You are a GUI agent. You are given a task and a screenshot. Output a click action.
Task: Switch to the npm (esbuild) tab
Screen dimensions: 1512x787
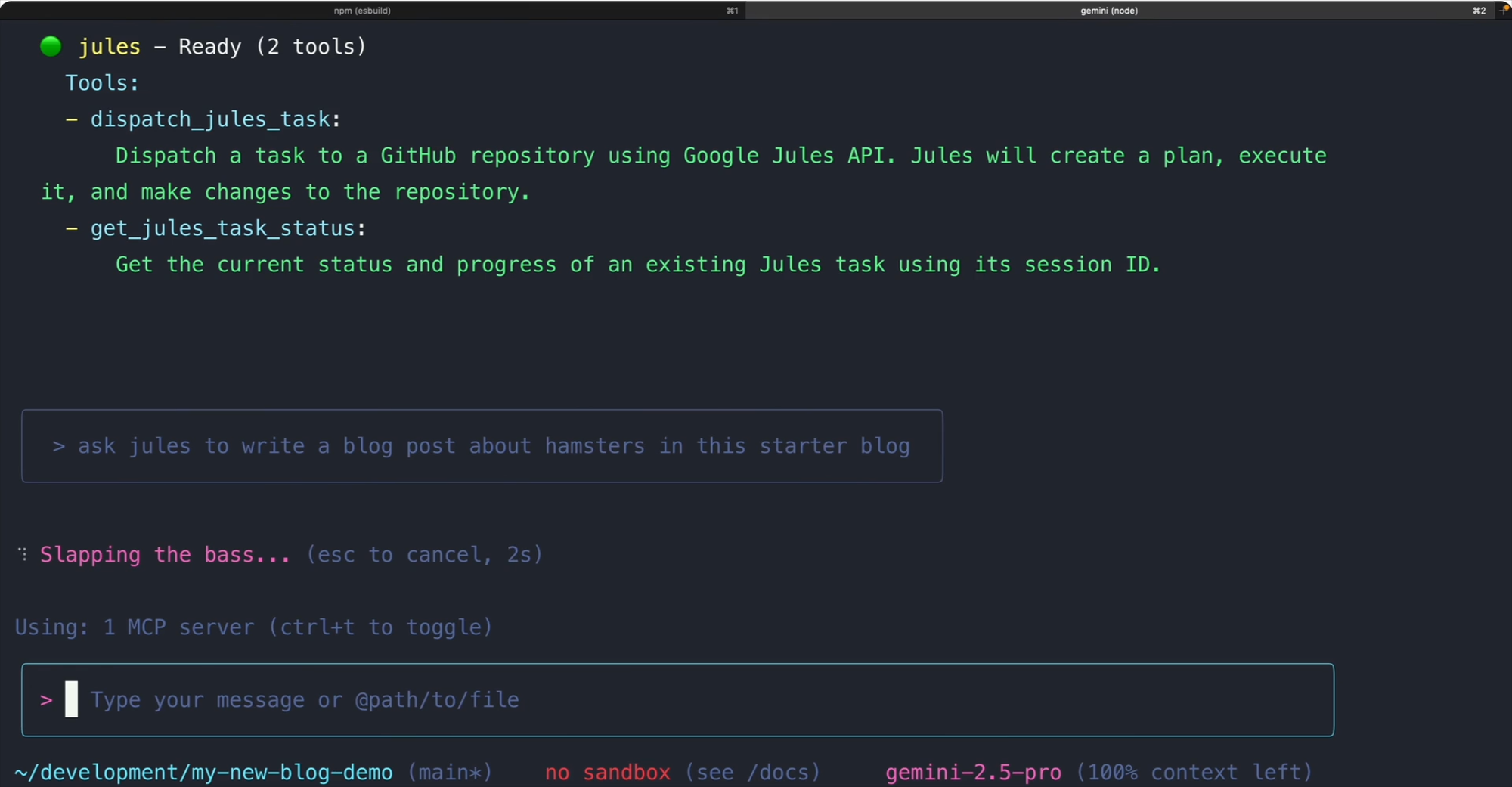pyautogui.click(x=362, y=11)
